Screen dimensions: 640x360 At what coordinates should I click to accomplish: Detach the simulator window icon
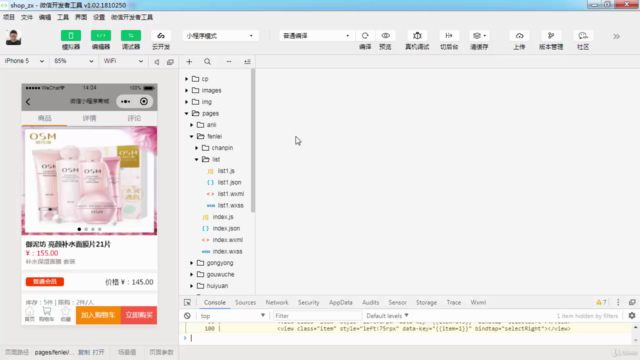pos(170,62)
